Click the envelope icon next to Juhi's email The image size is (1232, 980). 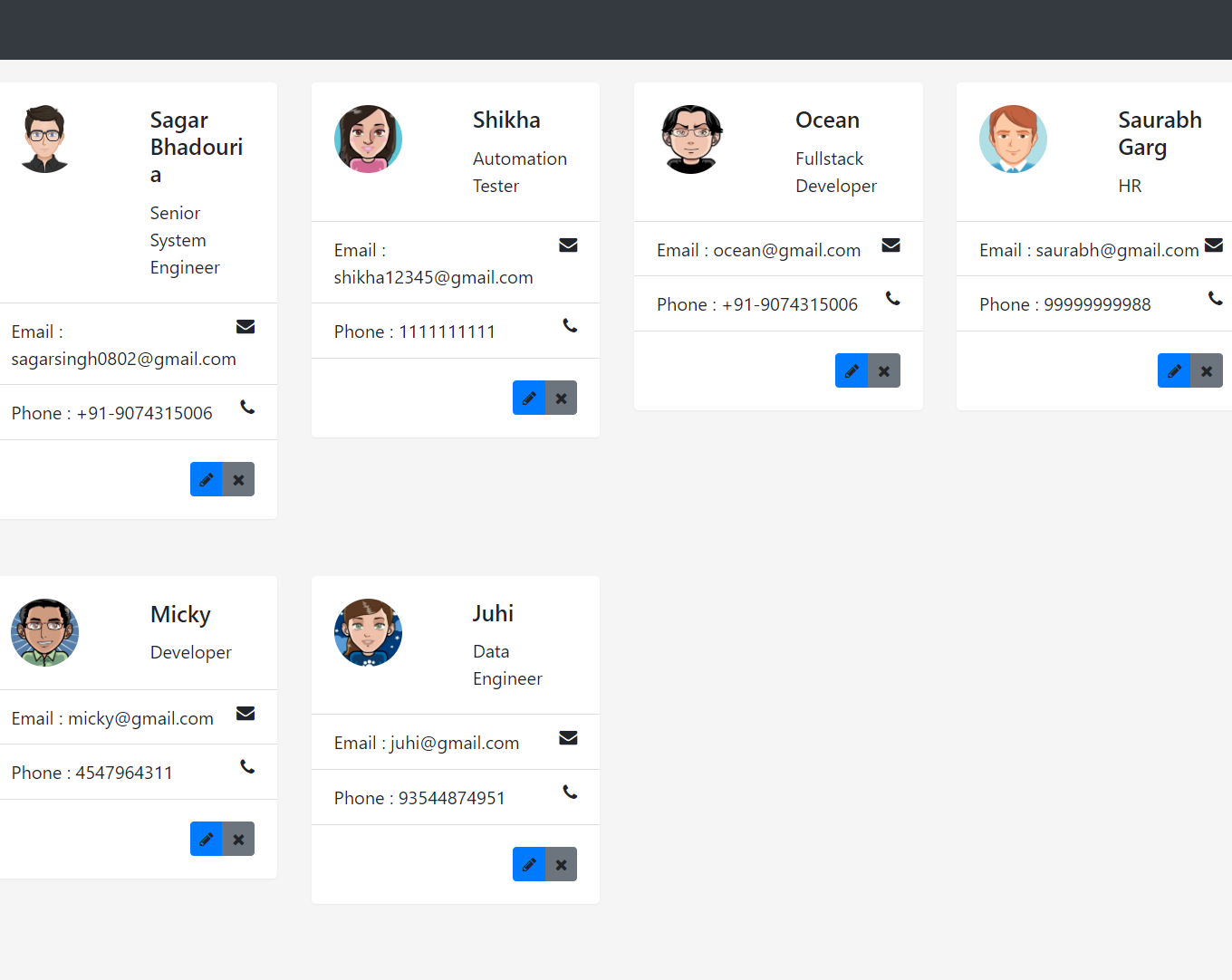click(568, 738)
